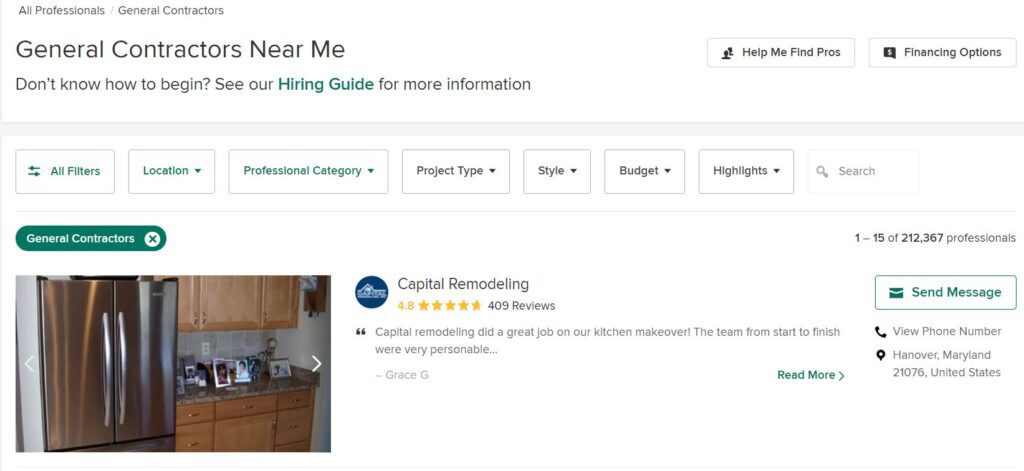Select the General Contractors filter tag label
Screen dimensions: 1024x471
80,238
